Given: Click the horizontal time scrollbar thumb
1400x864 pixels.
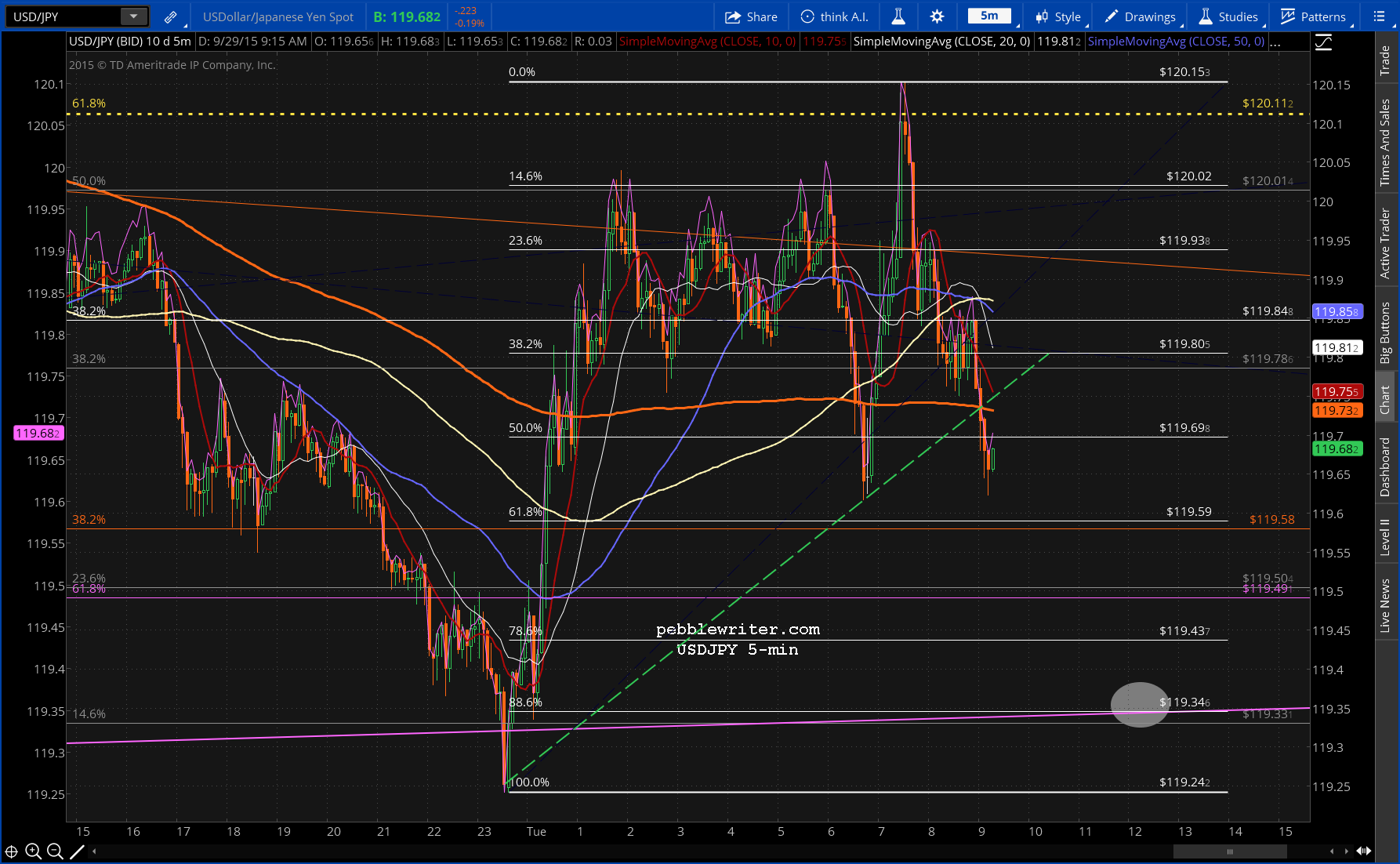Looking at the screenshot, I should 1230,851.
